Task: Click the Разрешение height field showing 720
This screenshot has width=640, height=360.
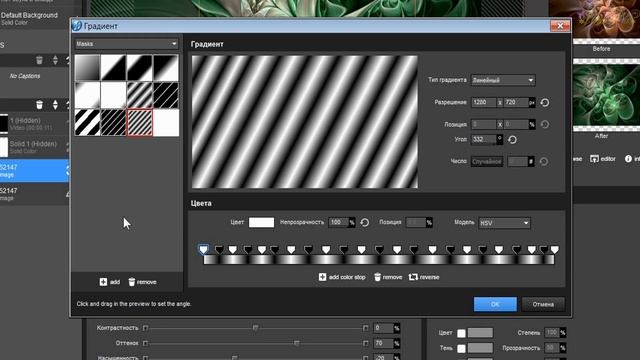Action: point(516,102)
